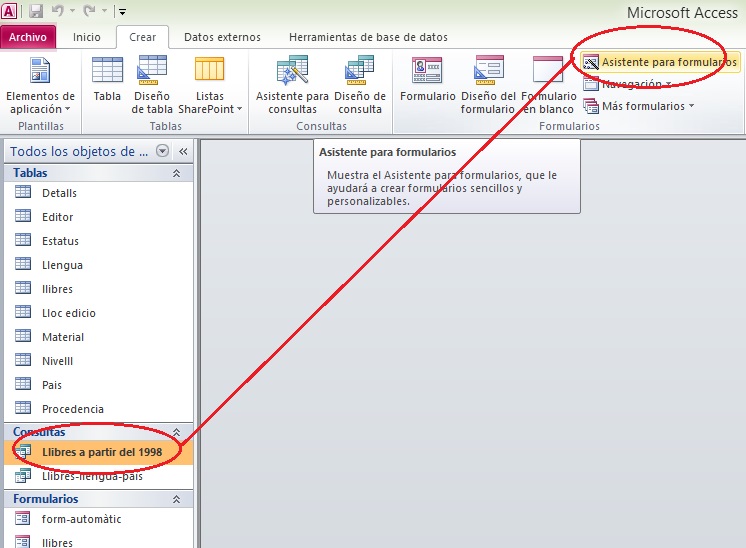Collapse the navigation pane with double chevron
This screenshot has height=548, width=746.
[x=183, y=151]
